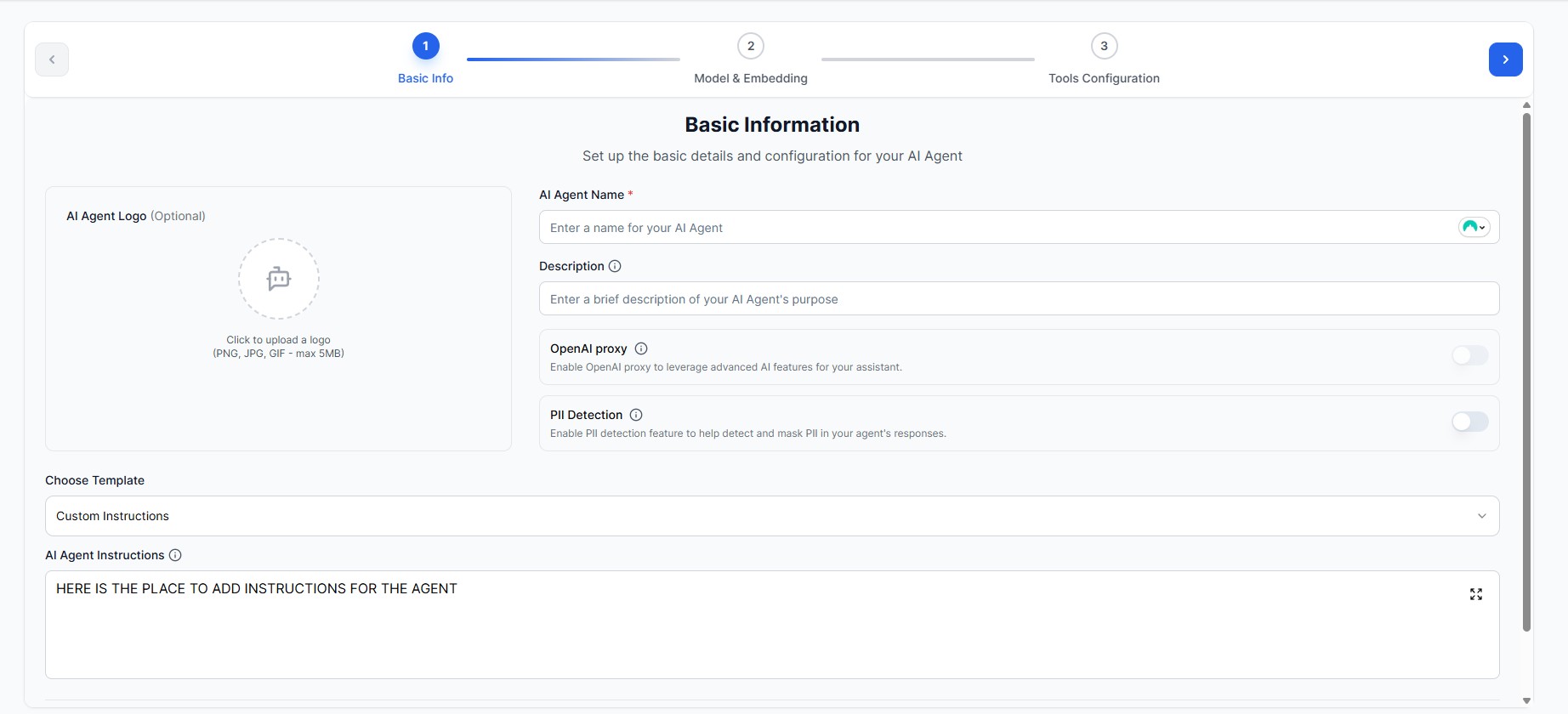The width and height of the screenshot is (1568, 714).
Task: Open the Choose Template dropdown
Action: (772, 516)
